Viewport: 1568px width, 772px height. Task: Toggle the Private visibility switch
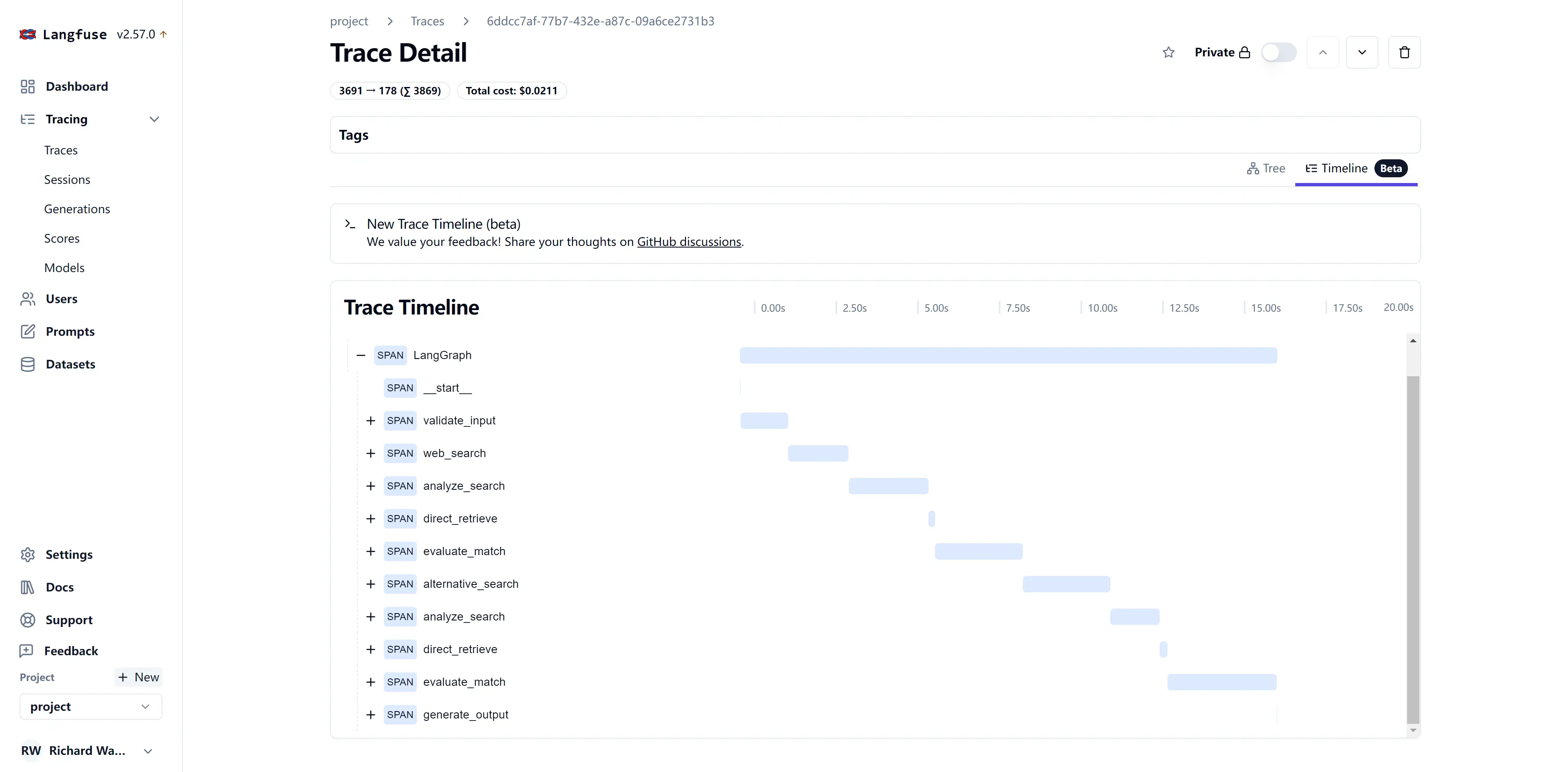tap(1279, 52)
